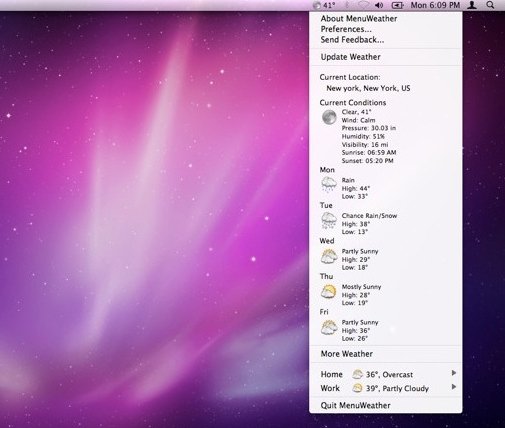The height and width of the screenshot is (428, 505).
Task: Click 'High: 29°' under Wednesday
Action: click(356, 260)
